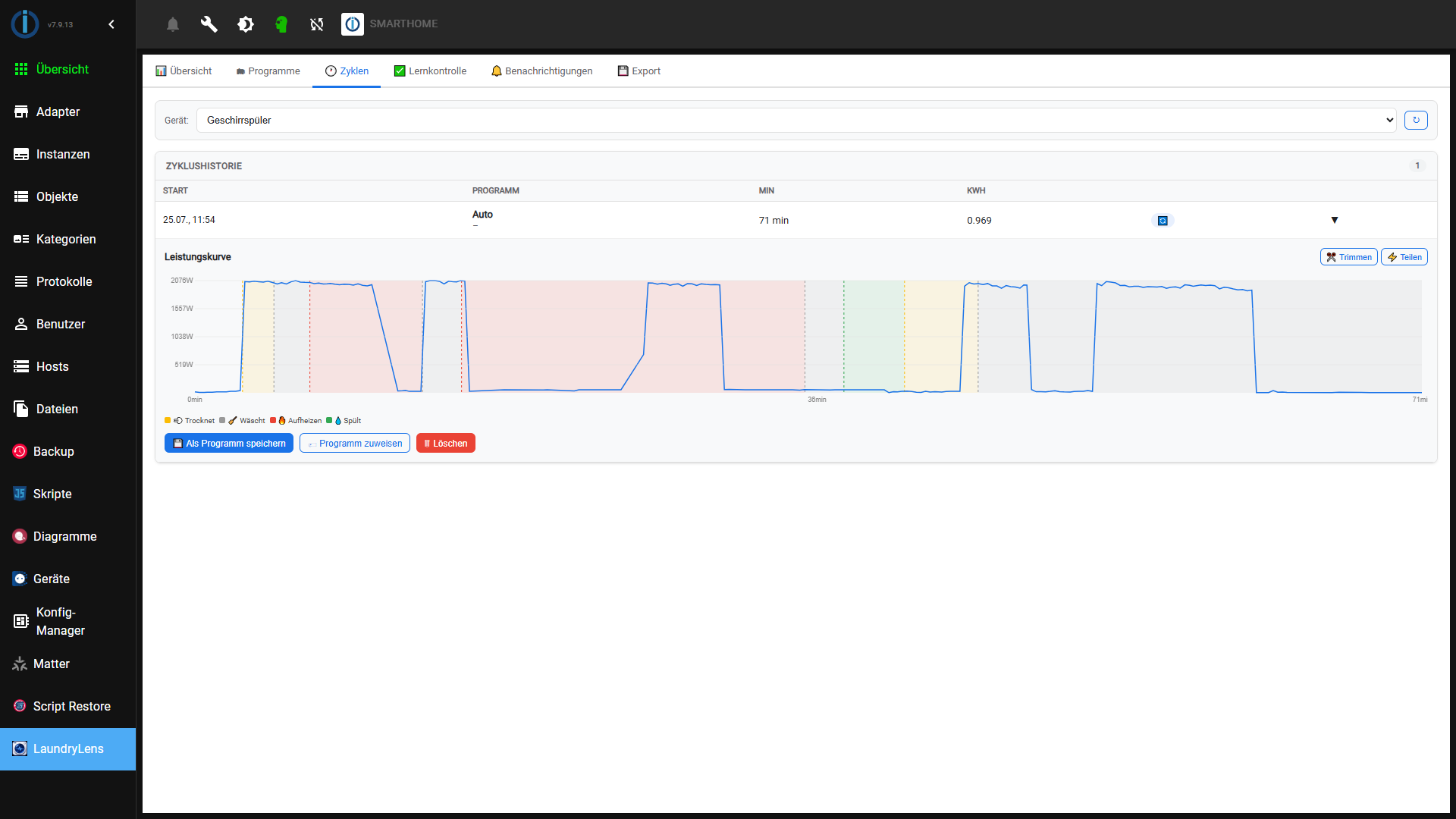Open the notifications bell icon
This screenshot has height=819, width=1456.
(x=173, y=24)
